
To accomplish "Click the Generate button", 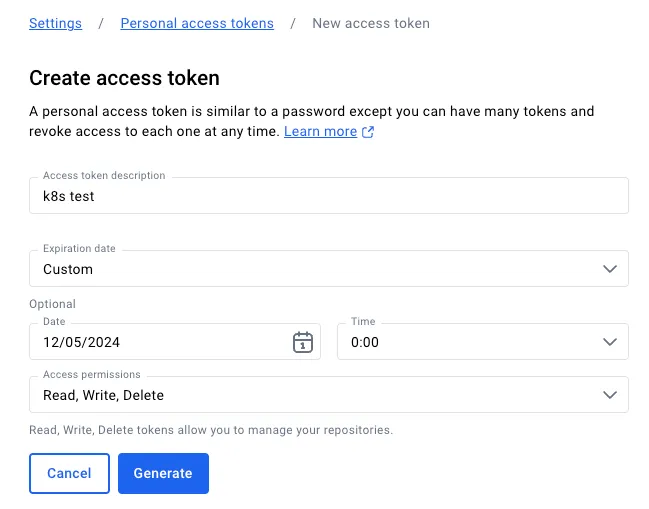I will pos(163,473).
